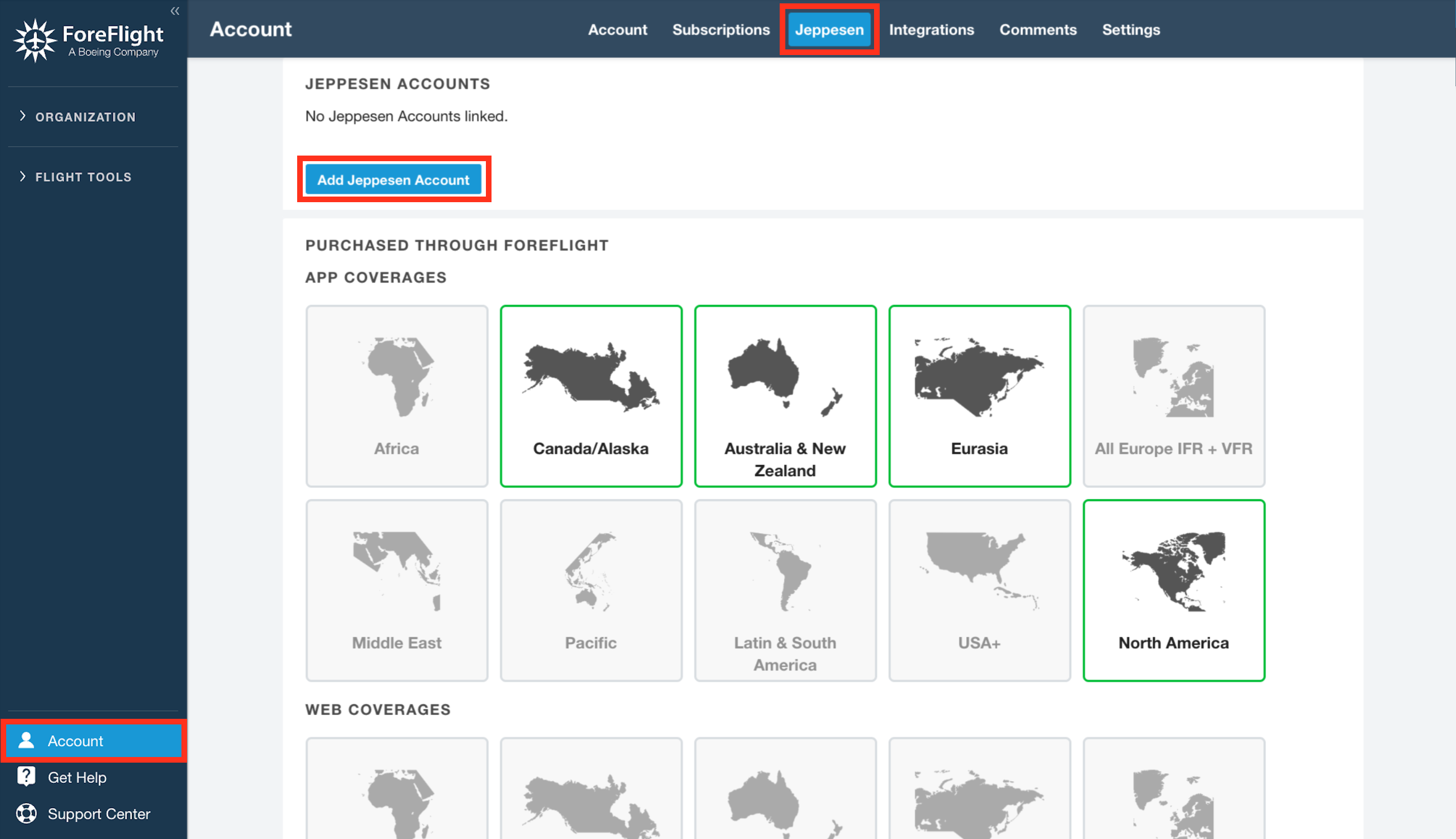Select the Canada/Alaska app coverage card

point(591,396)
